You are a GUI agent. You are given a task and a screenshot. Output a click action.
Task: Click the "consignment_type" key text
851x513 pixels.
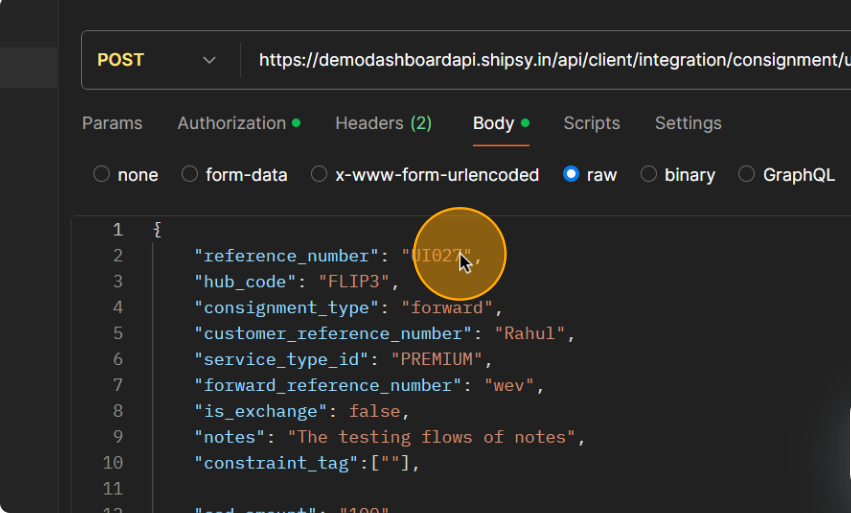coord(286,308)
